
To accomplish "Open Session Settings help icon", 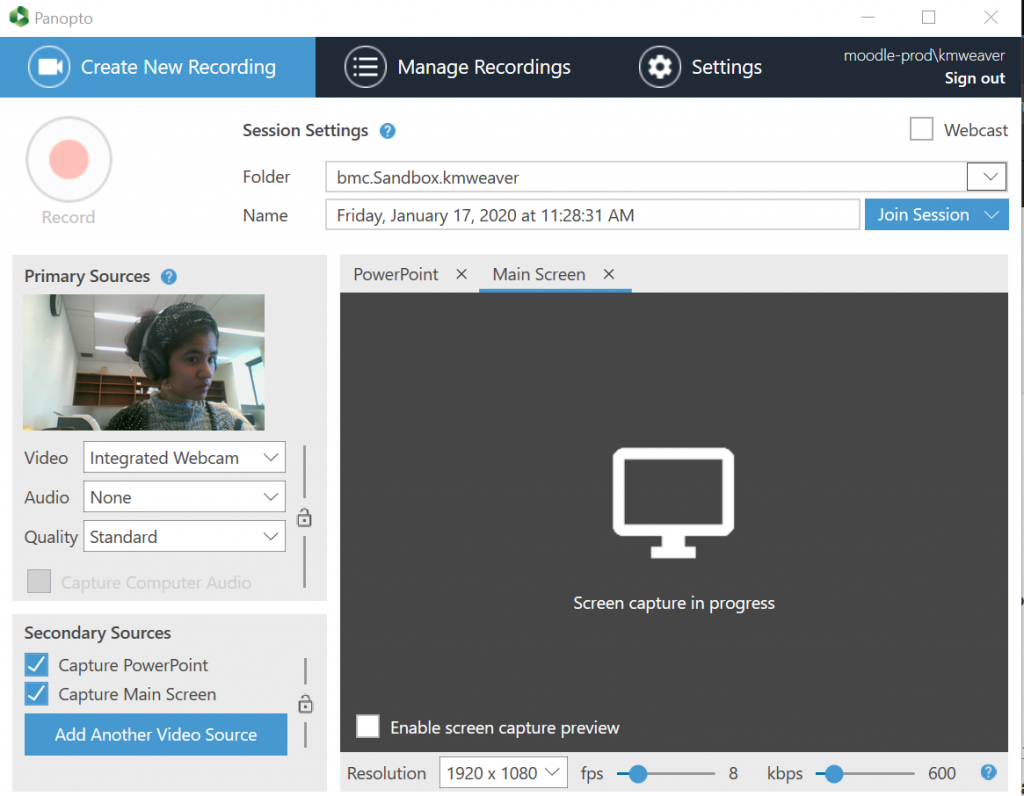I will pos(387,131).
